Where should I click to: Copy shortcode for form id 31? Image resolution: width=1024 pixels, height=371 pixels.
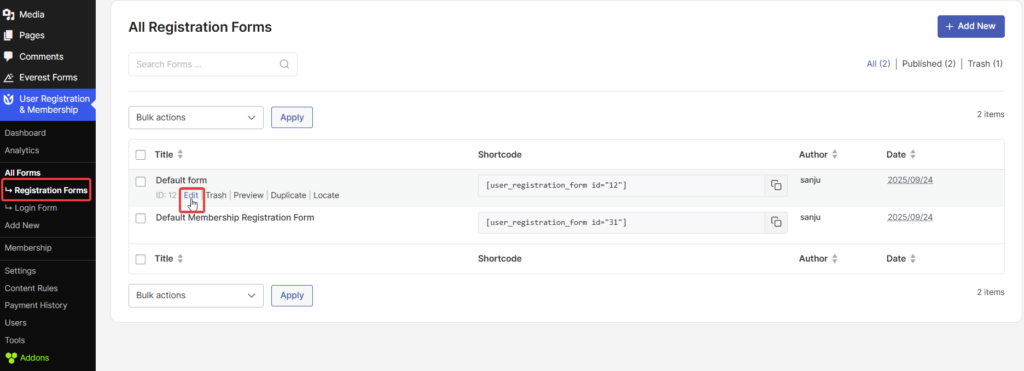(x=776, y=223)
